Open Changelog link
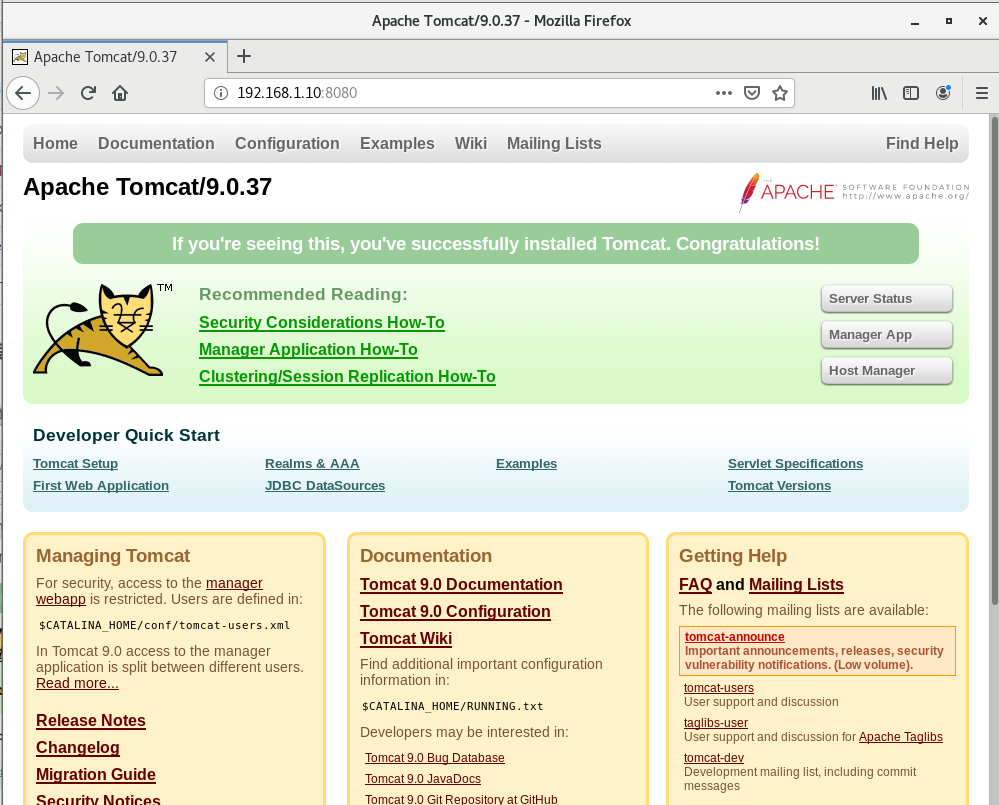Viewport: 999px width, 805px height. click(78, 748)
